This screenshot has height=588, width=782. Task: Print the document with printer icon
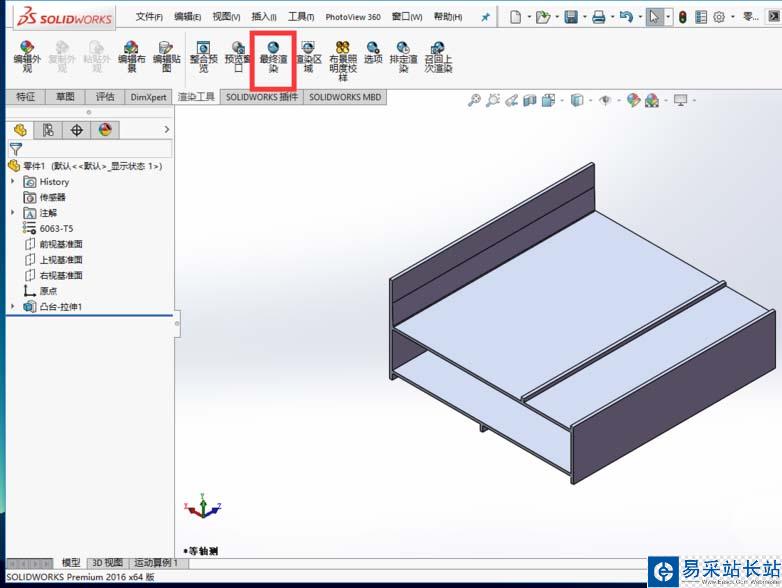tap(598, 17)
